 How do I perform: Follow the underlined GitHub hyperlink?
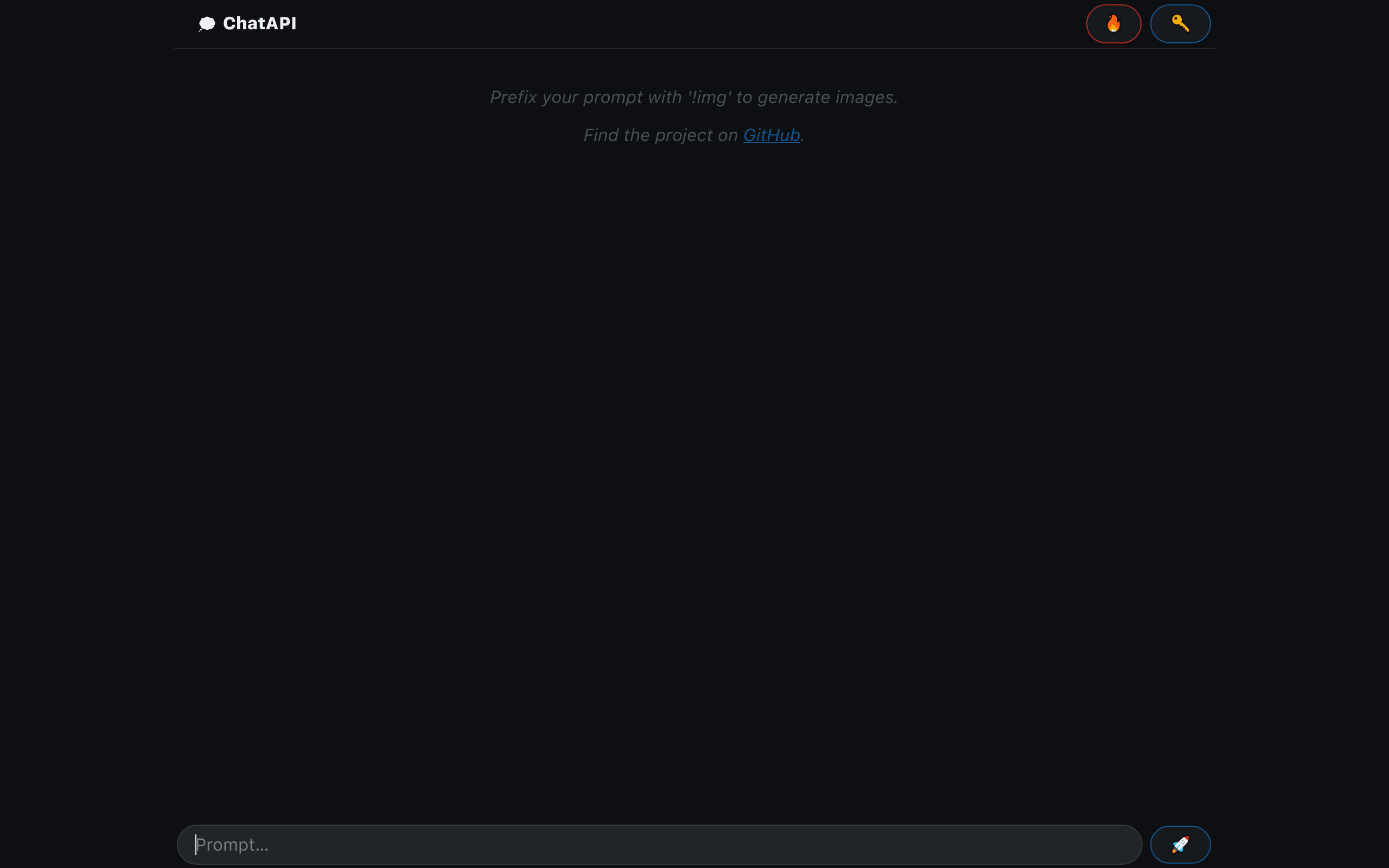coord(772,135)
